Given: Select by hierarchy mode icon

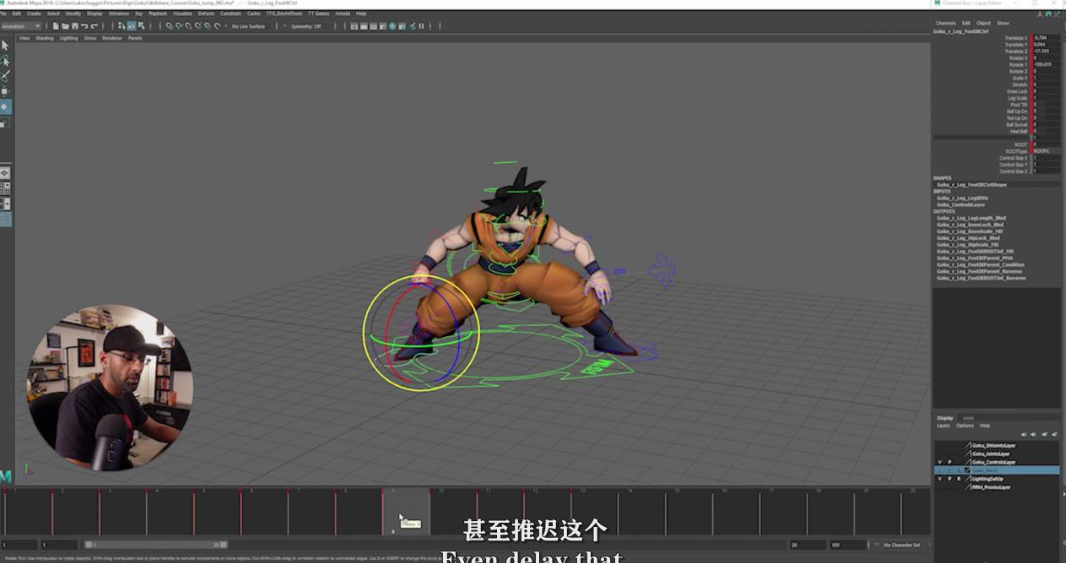Looking at the screenshot, I should [122, 26].
